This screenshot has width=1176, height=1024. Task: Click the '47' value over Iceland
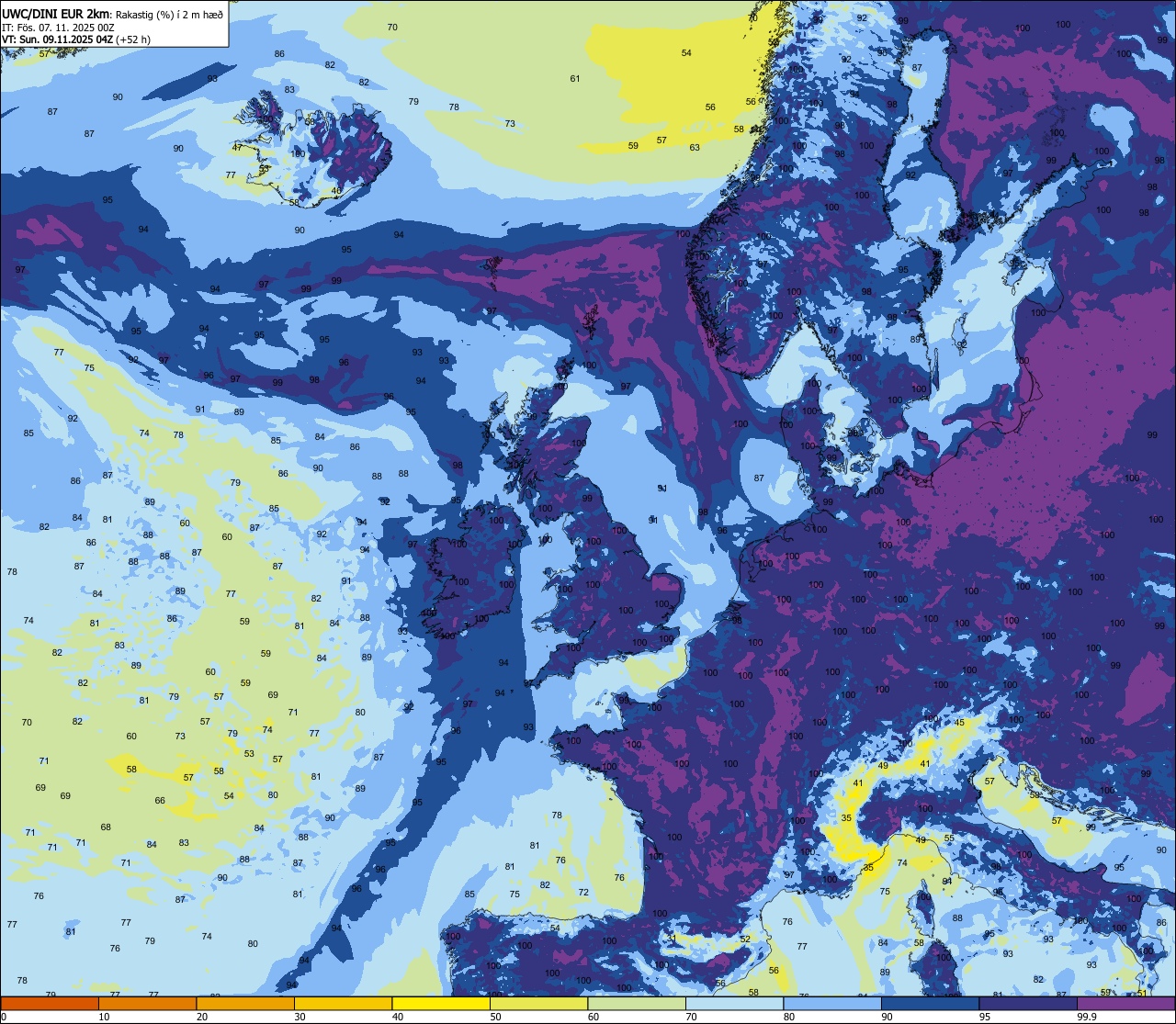click(x=238, y=148)
